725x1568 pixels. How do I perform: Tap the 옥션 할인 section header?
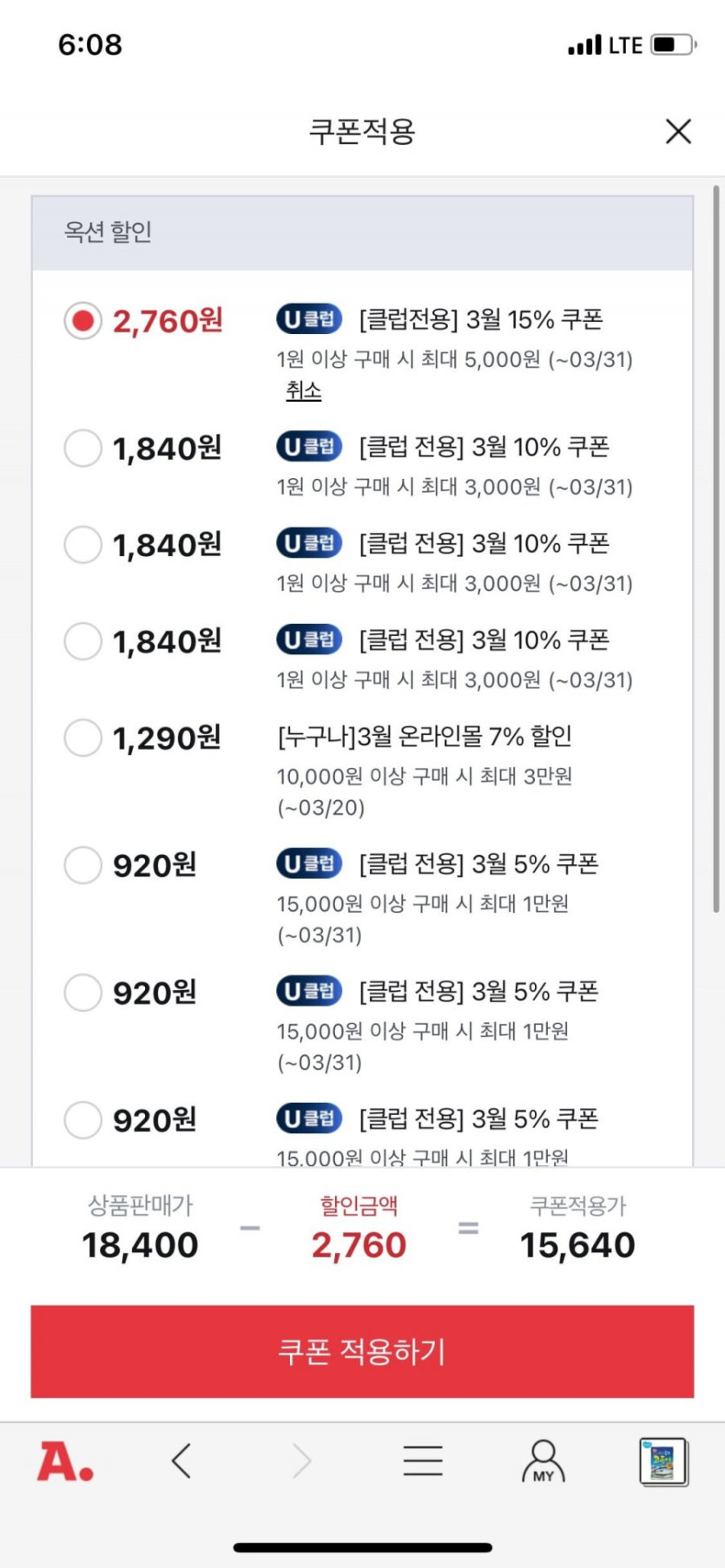click(362, 233)
